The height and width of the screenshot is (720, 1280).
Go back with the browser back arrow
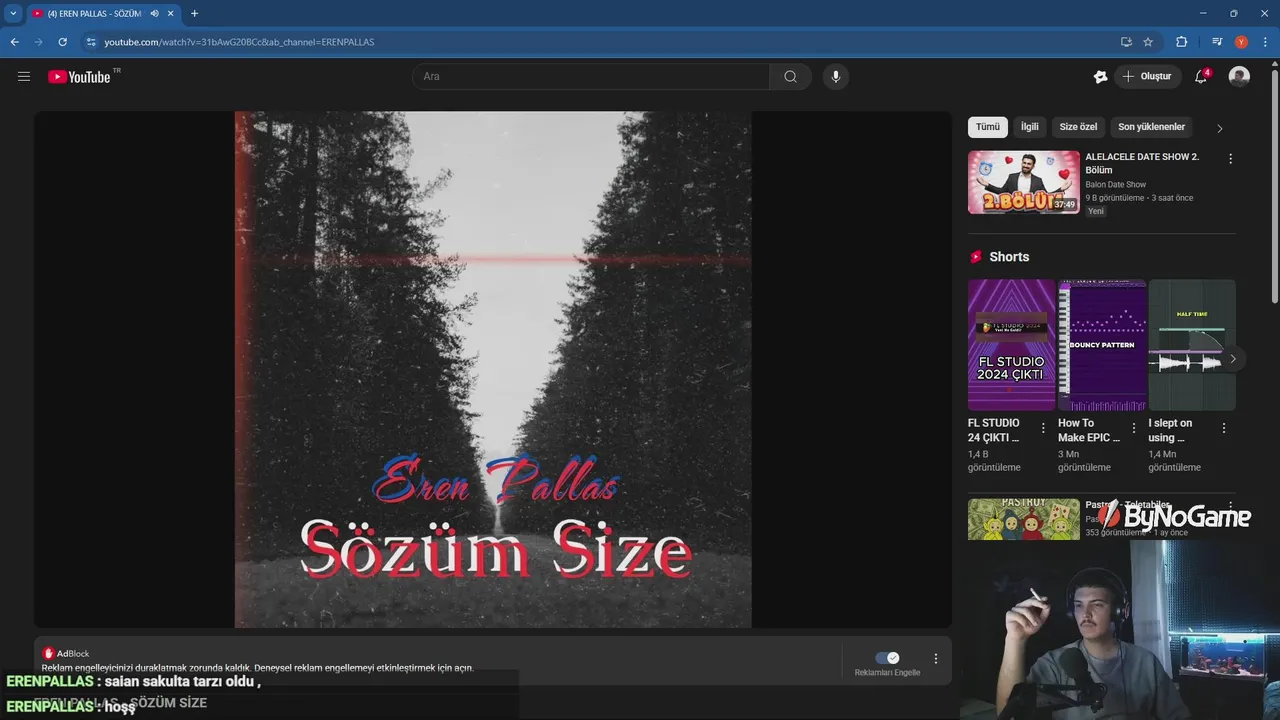click(x=14, y=42)
